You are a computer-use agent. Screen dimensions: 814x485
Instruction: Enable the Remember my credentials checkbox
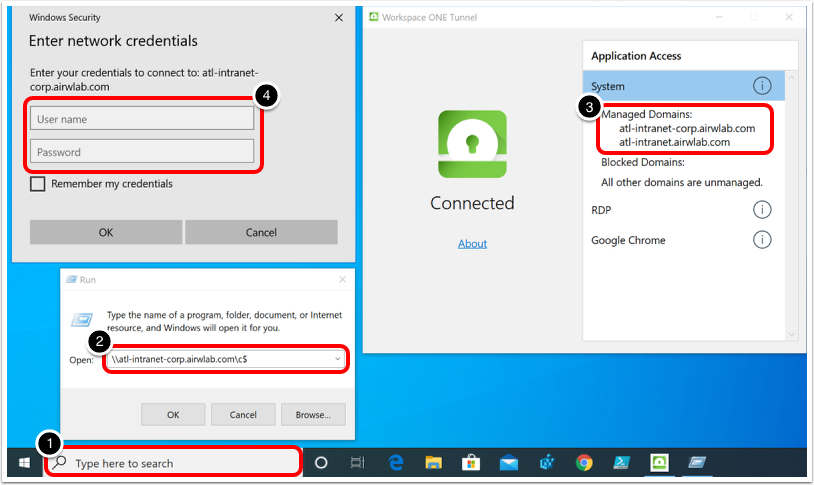38,184
